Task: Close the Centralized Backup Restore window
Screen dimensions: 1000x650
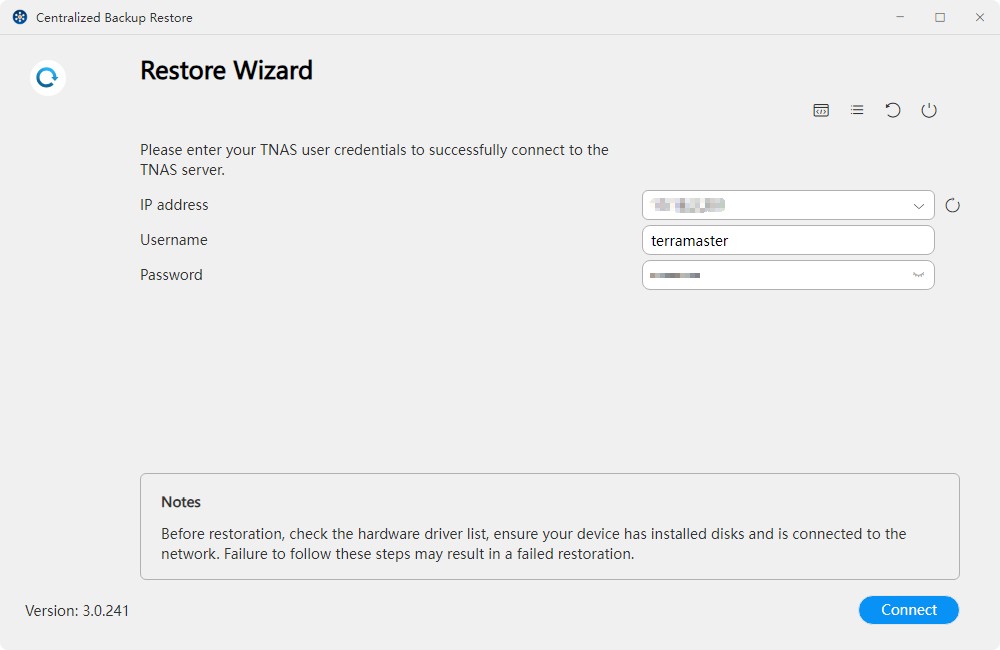Action: [979, 17]
